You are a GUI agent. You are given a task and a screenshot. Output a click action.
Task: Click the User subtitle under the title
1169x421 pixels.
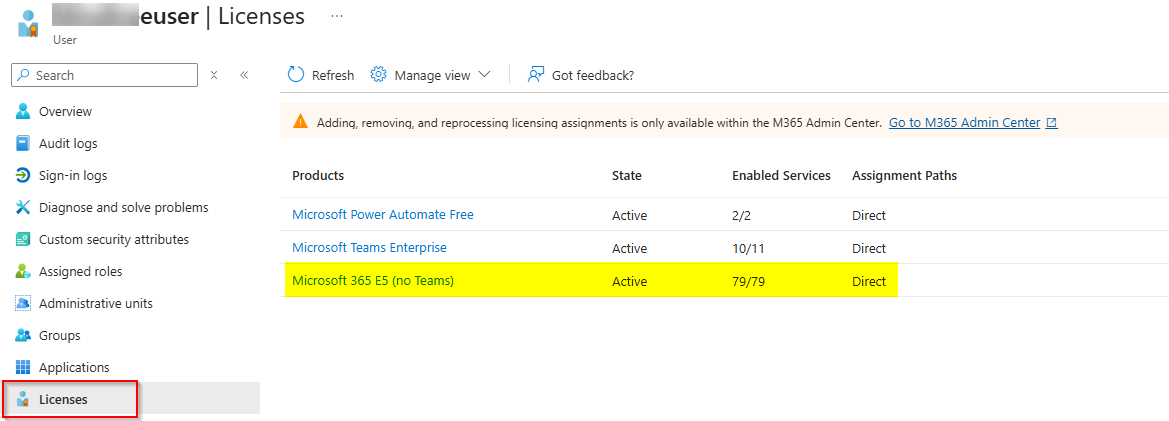[x=64, y=40]
